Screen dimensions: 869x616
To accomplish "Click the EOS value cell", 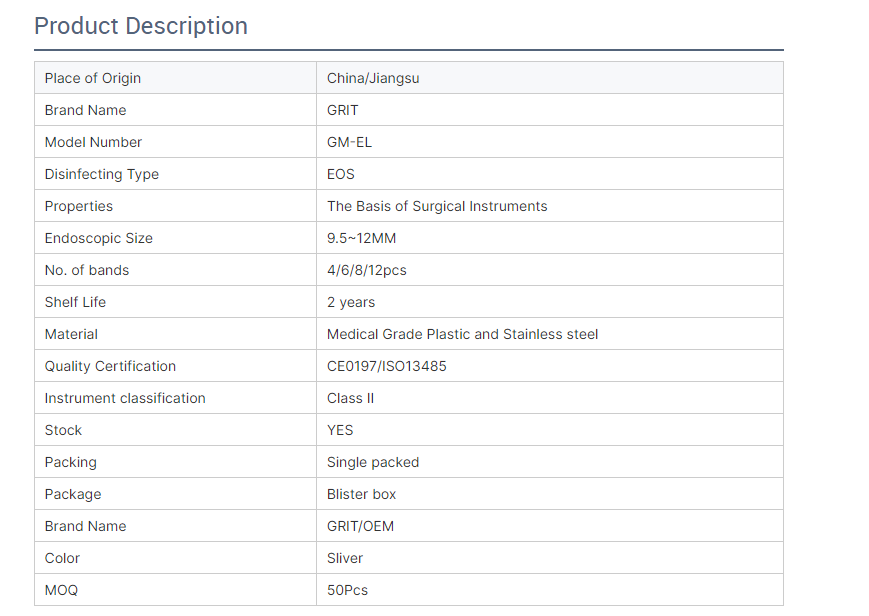I will click(341, 174).
